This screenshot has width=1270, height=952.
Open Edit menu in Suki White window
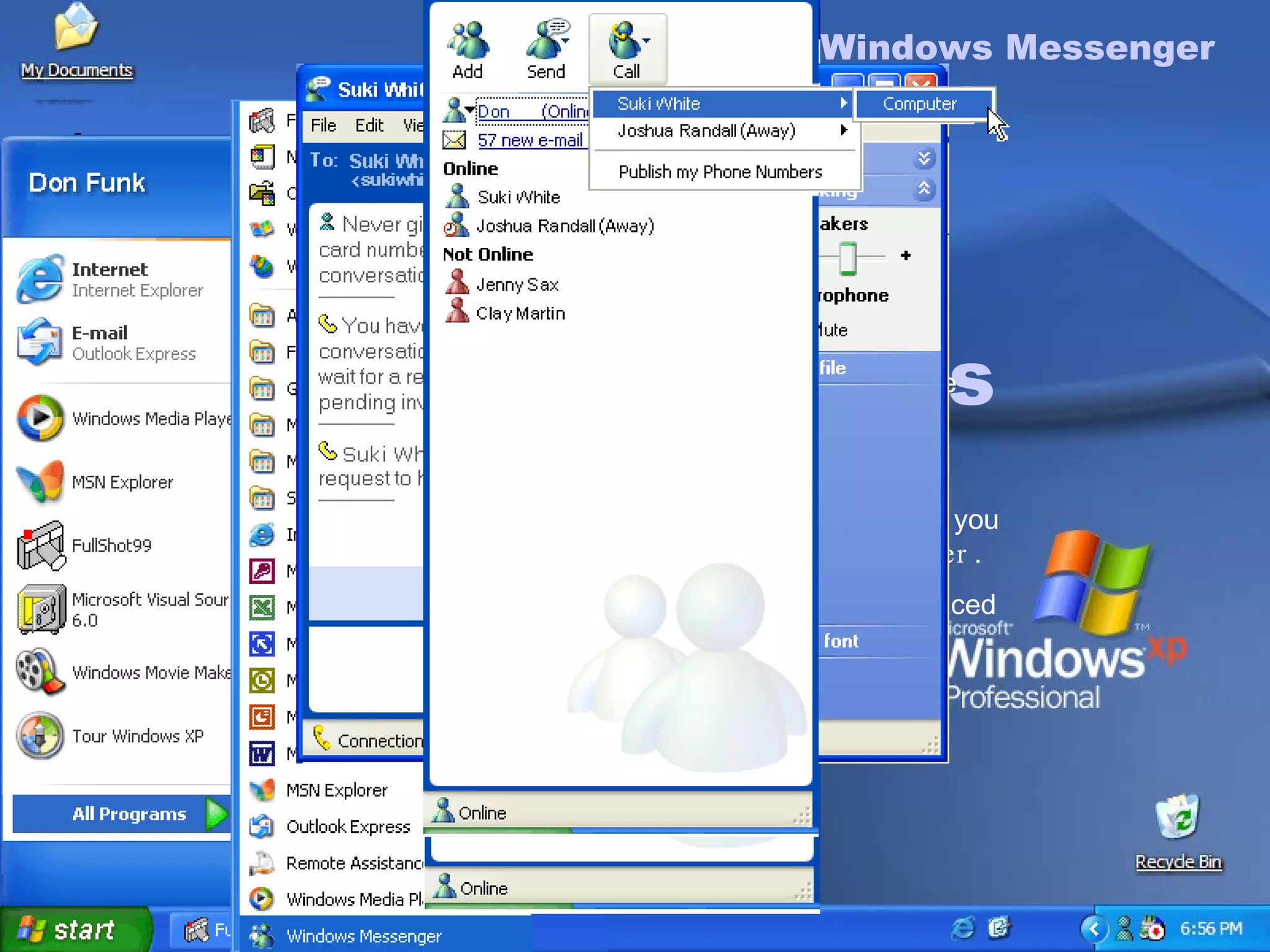[x=369, y=125]
